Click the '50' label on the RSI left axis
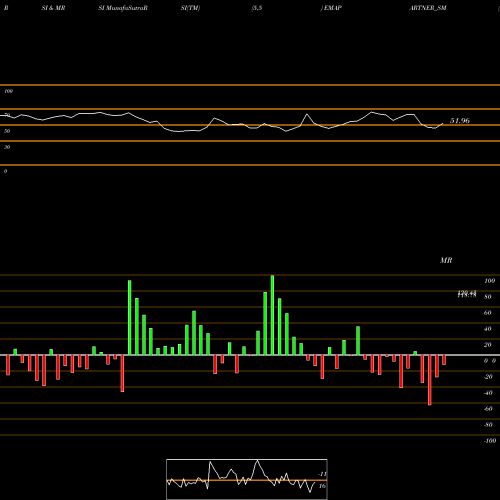500x500 pixels. tap(7, 131)
